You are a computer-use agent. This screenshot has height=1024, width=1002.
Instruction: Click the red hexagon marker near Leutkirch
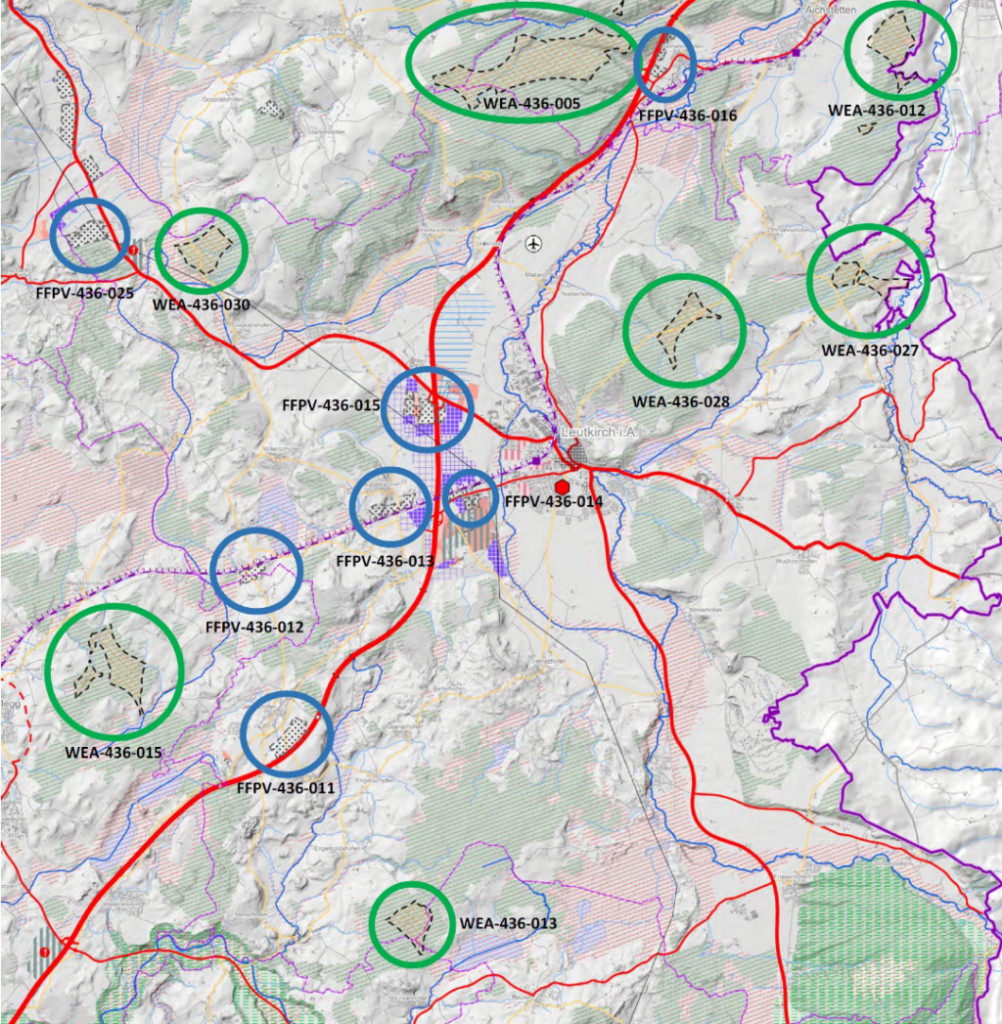[562, 486]
